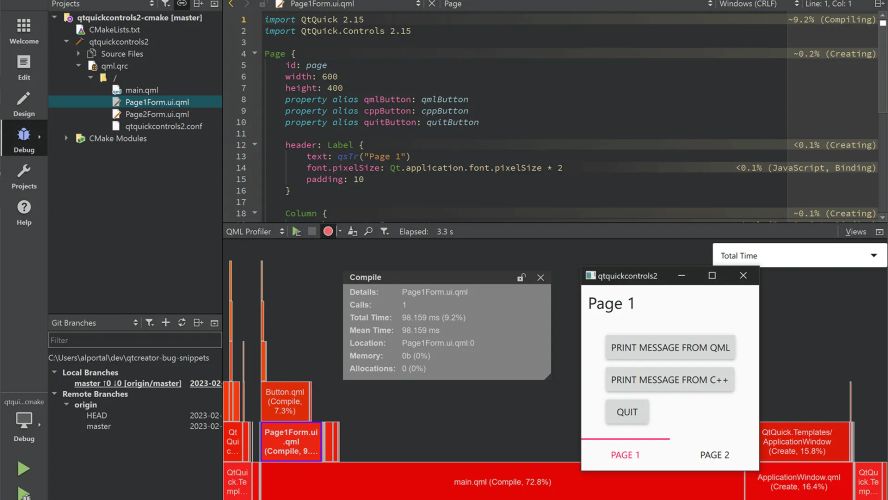The height and width of the screenshot is (500, 888).
Task: Fold the Page block at line 4
Action: [x=255, y=53]
